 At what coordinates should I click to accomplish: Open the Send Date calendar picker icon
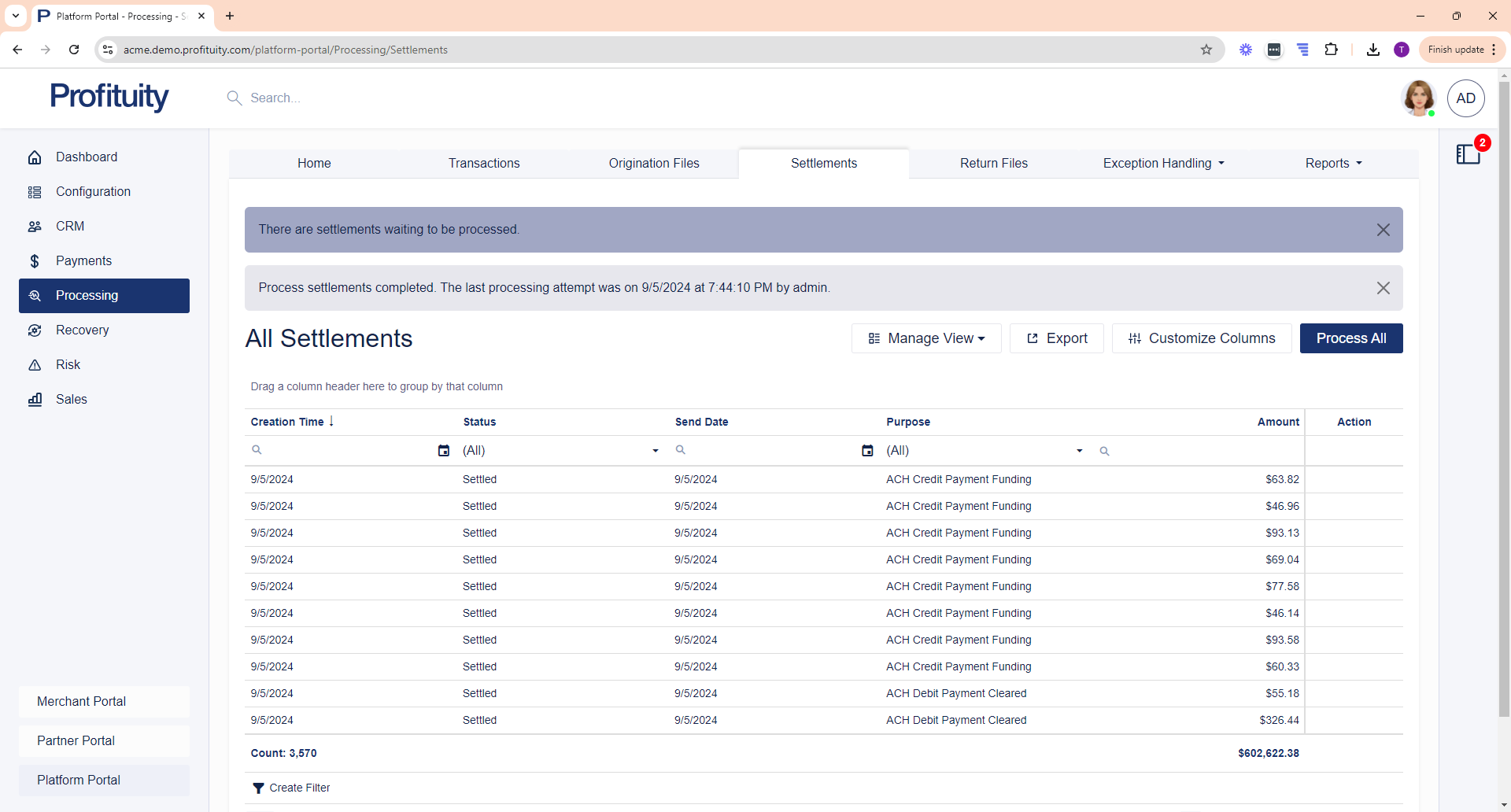[867, 451]
